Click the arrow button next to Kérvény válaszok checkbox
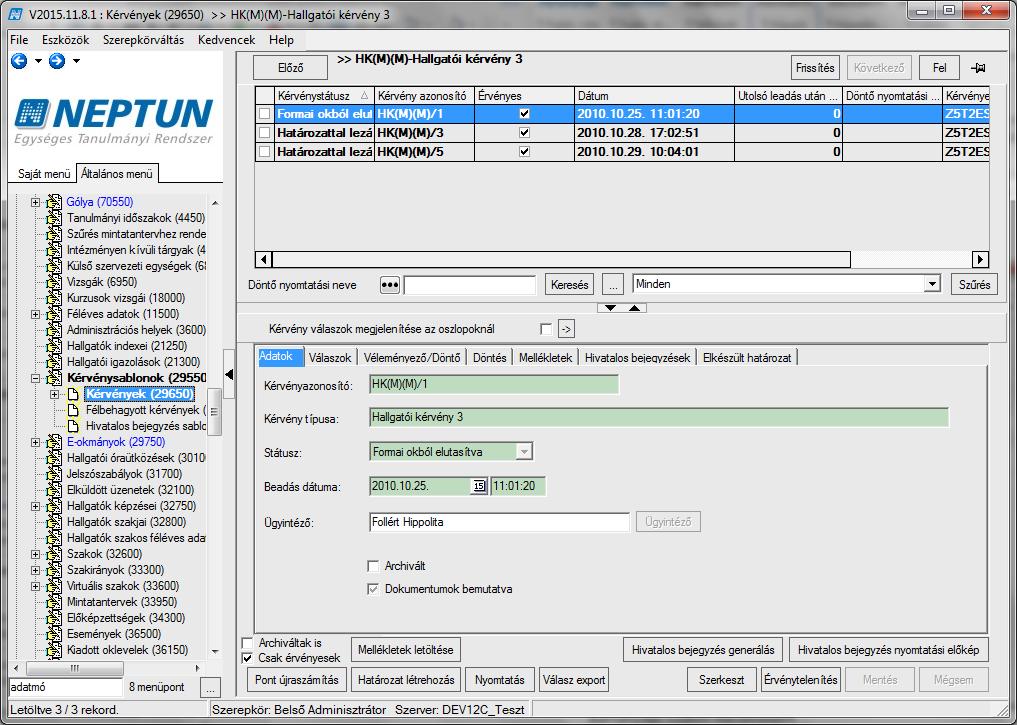The width and height of the screenshot is (1017, 725). coord(566,329)
